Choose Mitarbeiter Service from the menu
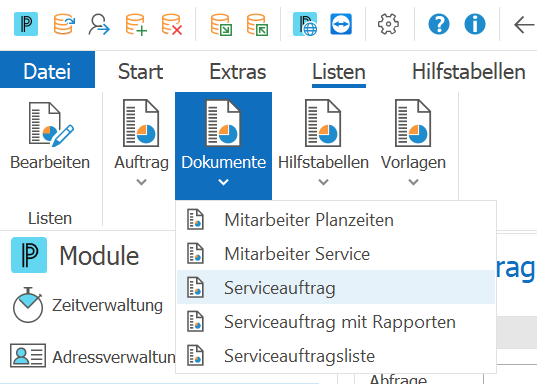This screenshot has height=384, width=537. coord(336,253)
